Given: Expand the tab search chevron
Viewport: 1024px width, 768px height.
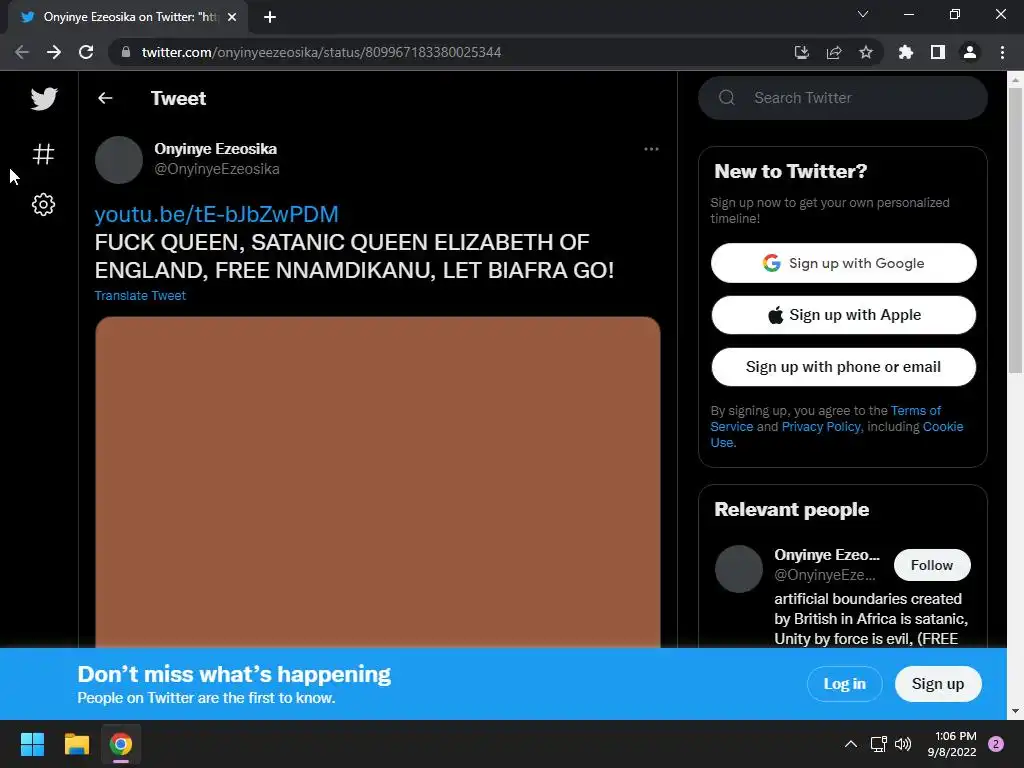Looking at the screenshot, I should coord(863,14).
